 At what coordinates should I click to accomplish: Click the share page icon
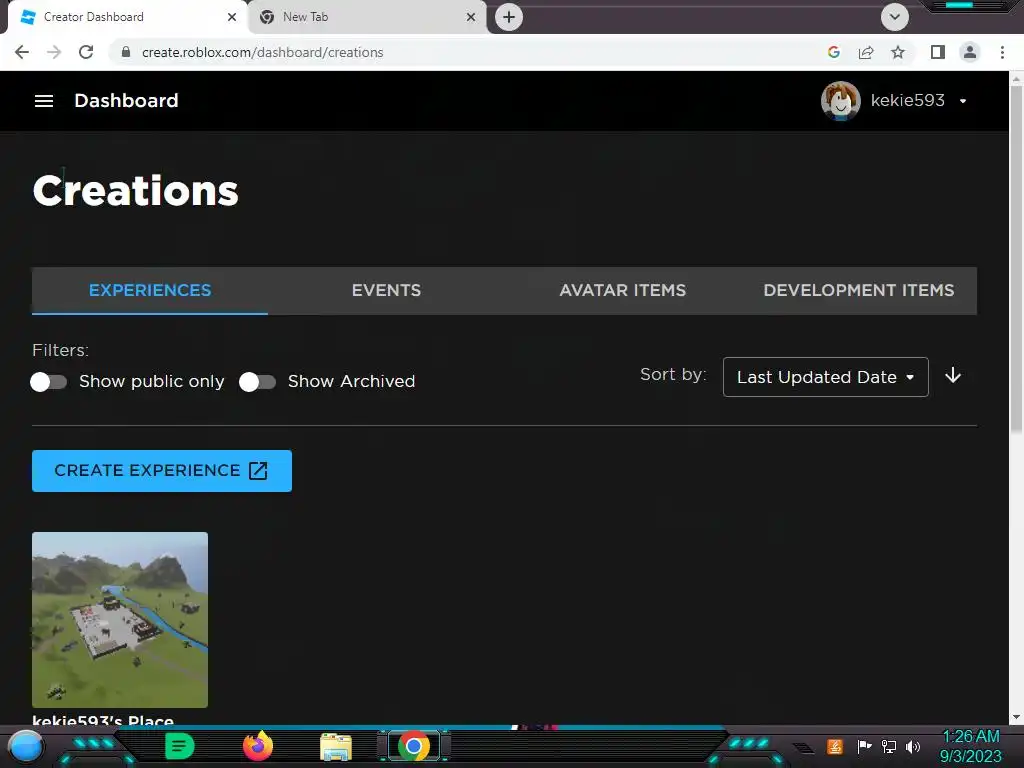(x=866, y=52)
